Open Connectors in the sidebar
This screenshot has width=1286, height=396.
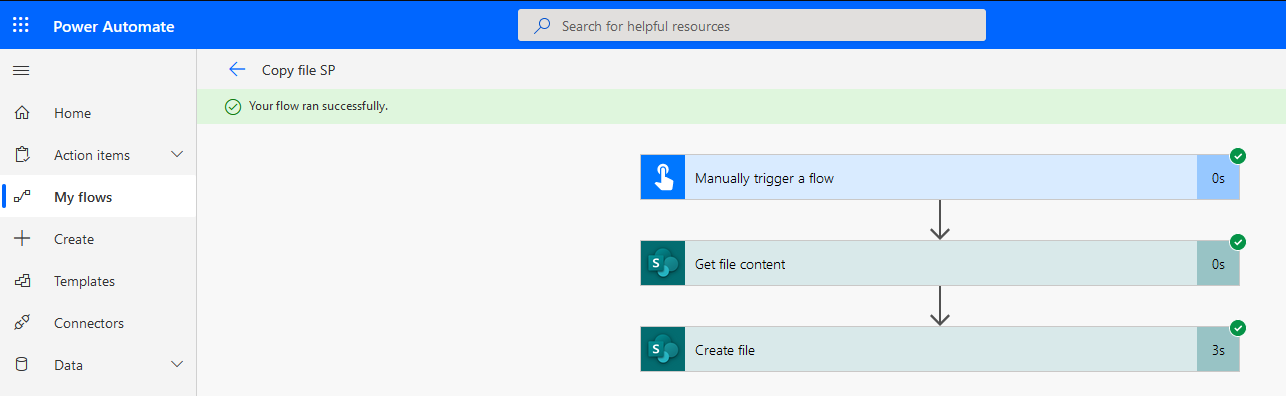[x=98, y=323]
